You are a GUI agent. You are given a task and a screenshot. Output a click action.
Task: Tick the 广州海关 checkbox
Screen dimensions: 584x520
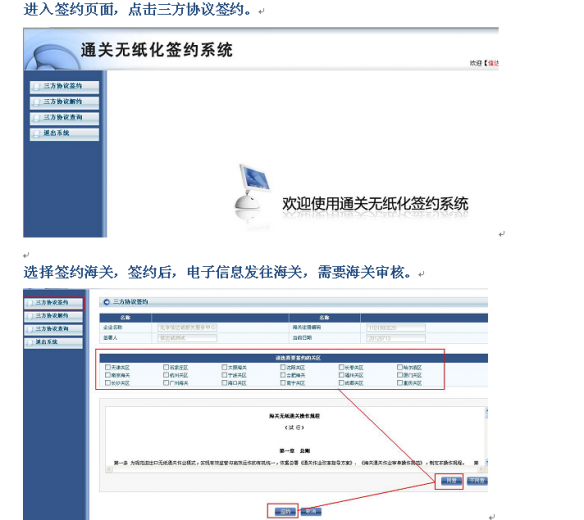166,383
